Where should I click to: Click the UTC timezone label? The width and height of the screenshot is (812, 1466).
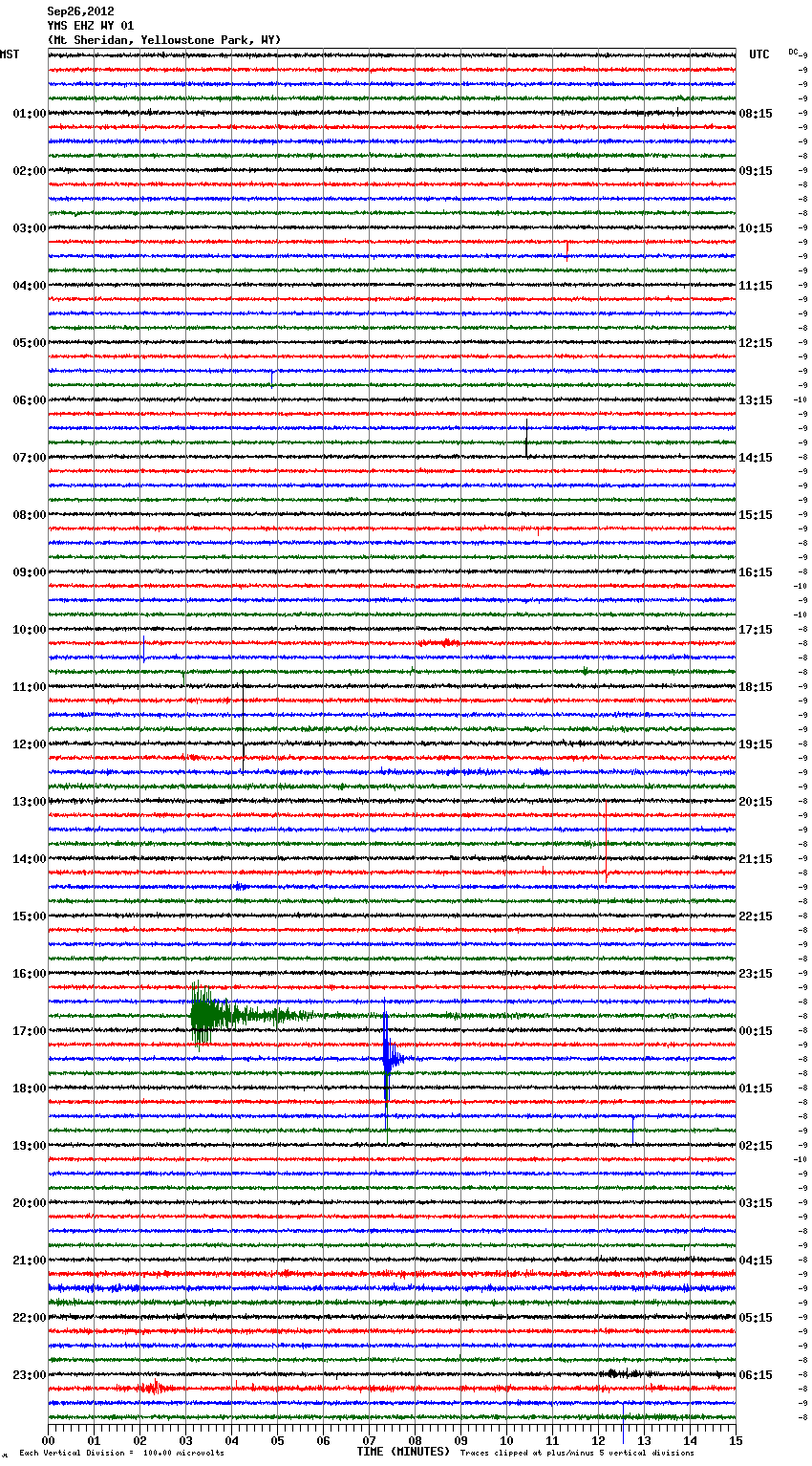[759, 54]
